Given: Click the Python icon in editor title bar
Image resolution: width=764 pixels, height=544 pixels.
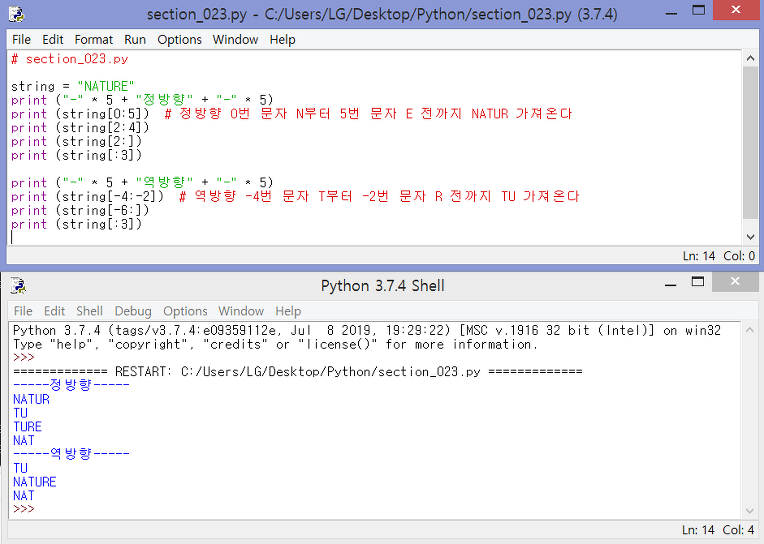Looking at the screenshot, I should pyautogui.click(x=17, y=14).
